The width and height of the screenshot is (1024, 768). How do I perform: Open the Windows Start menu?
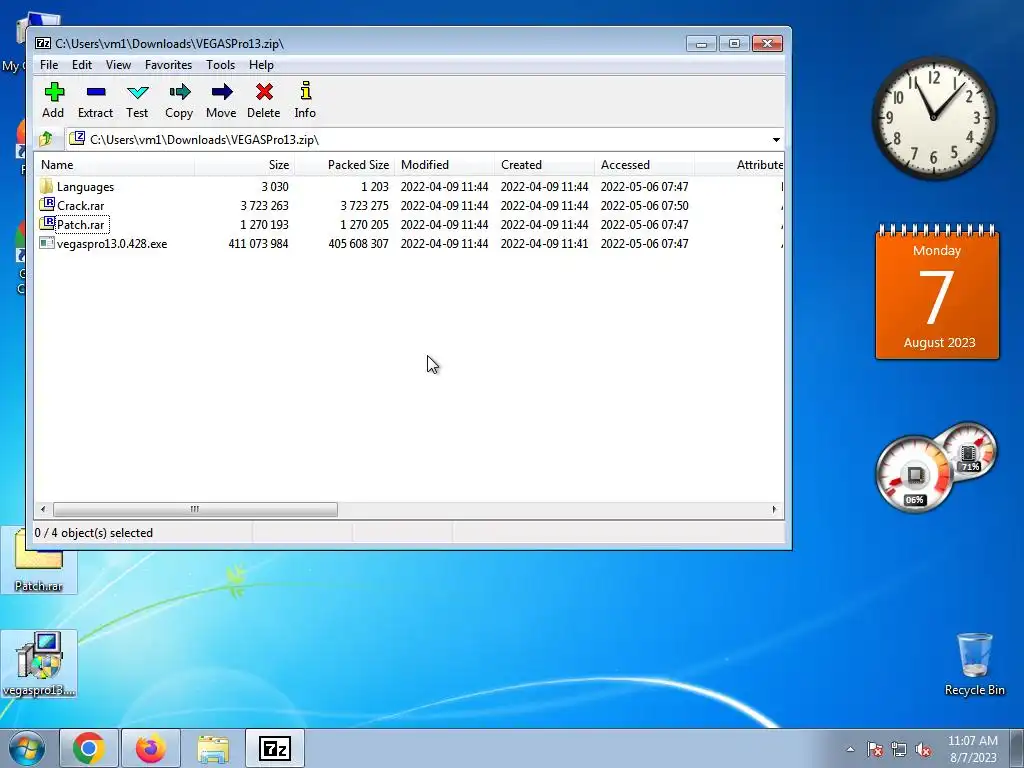27,748
